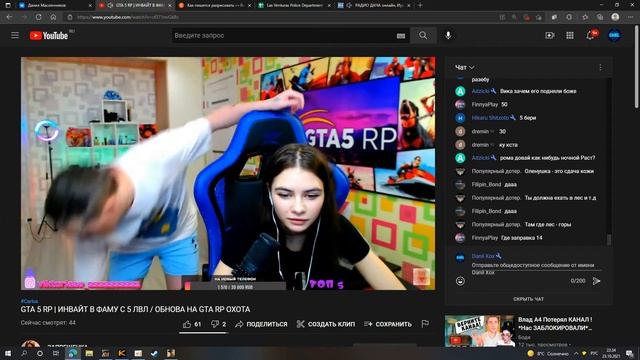Reload the browser page
The width and height of the screenshot is (640, 360).
pos(38,17)
